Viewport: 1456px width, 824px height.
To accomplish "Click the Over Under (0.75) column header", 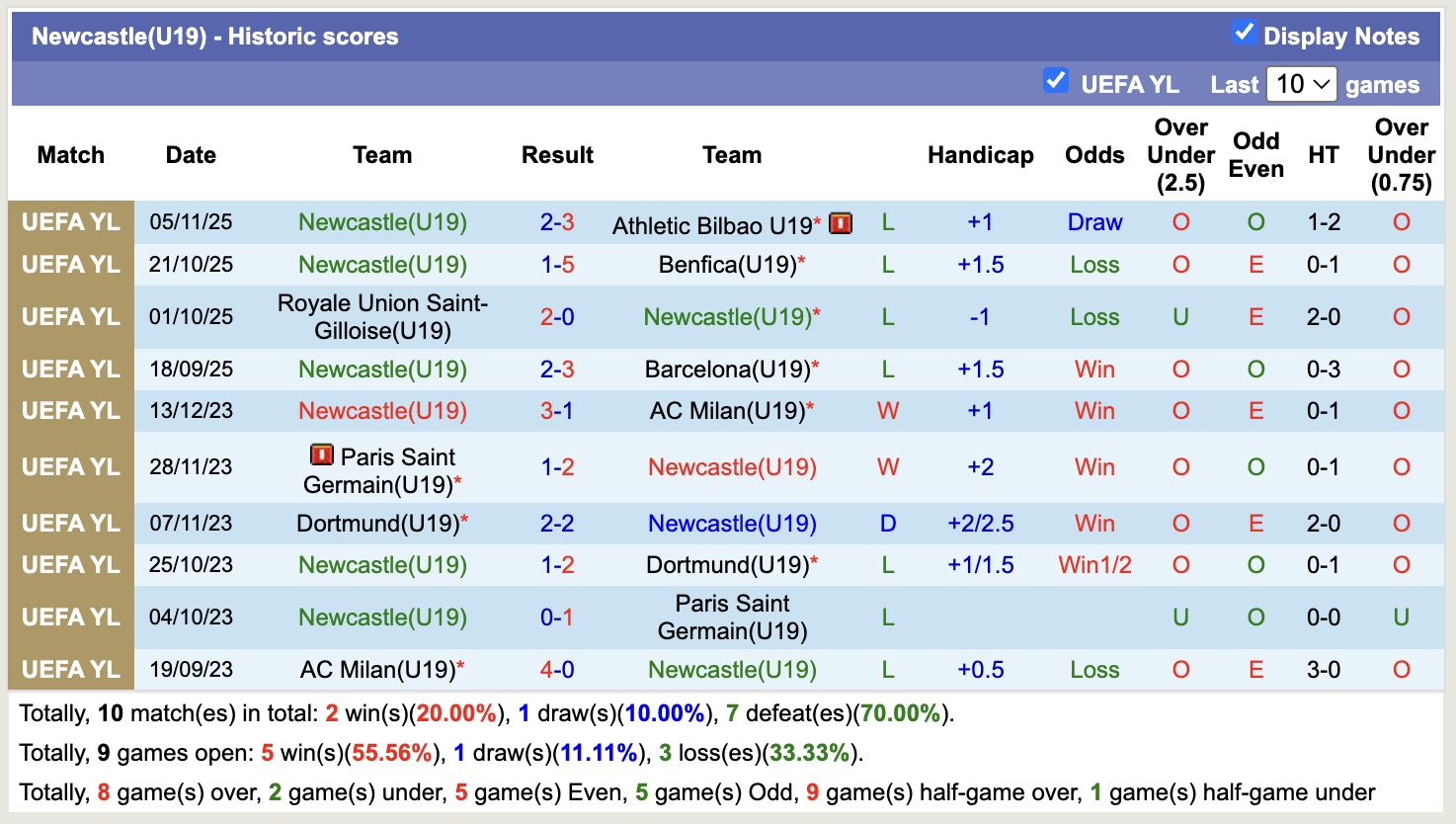I will (1401, 155).
